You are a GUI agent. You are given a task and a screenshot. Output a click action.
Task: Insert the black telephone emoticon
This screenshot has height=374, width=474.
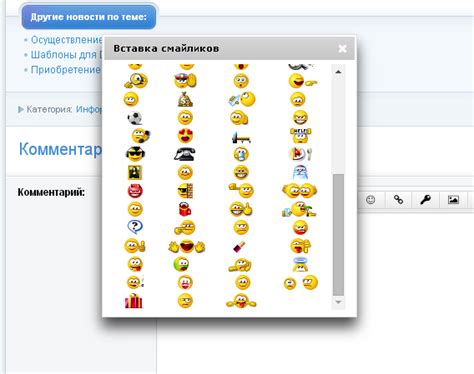(x=185, y=154)
